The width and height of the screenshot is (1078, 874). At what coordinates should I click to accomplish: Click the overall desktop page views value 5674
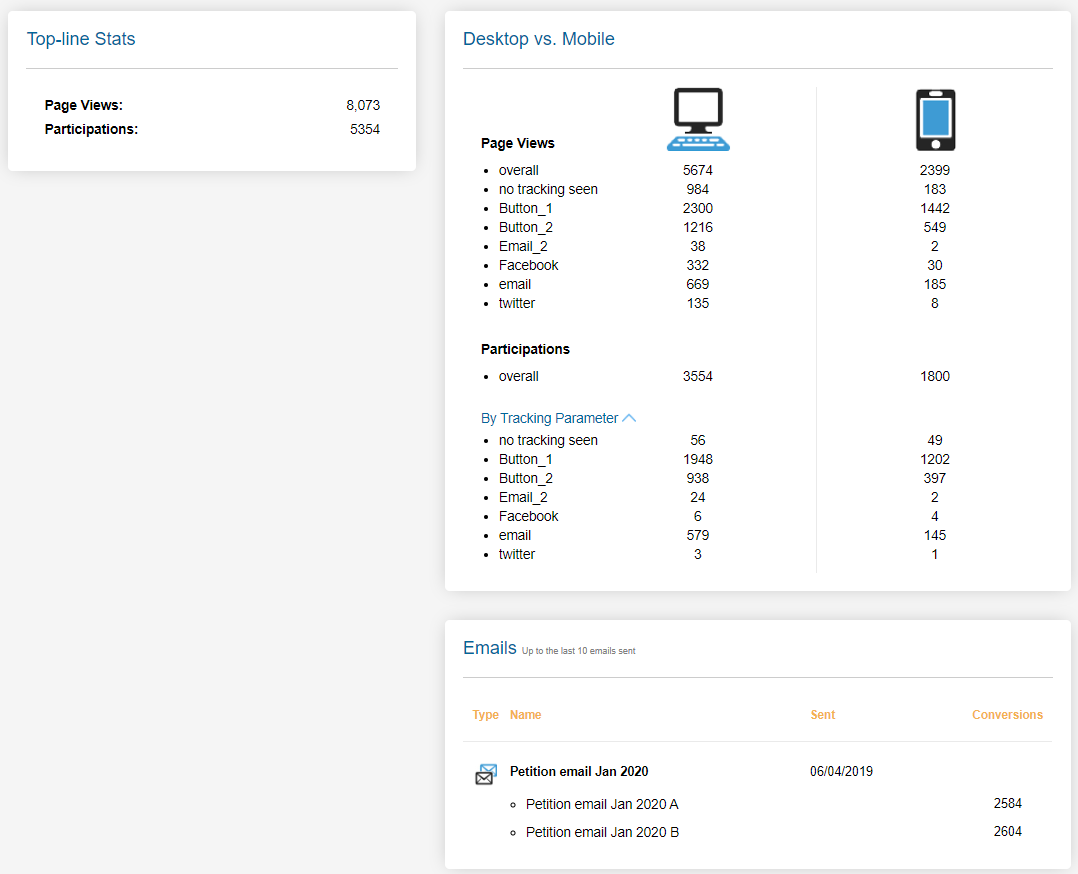(x=698, y=170)
